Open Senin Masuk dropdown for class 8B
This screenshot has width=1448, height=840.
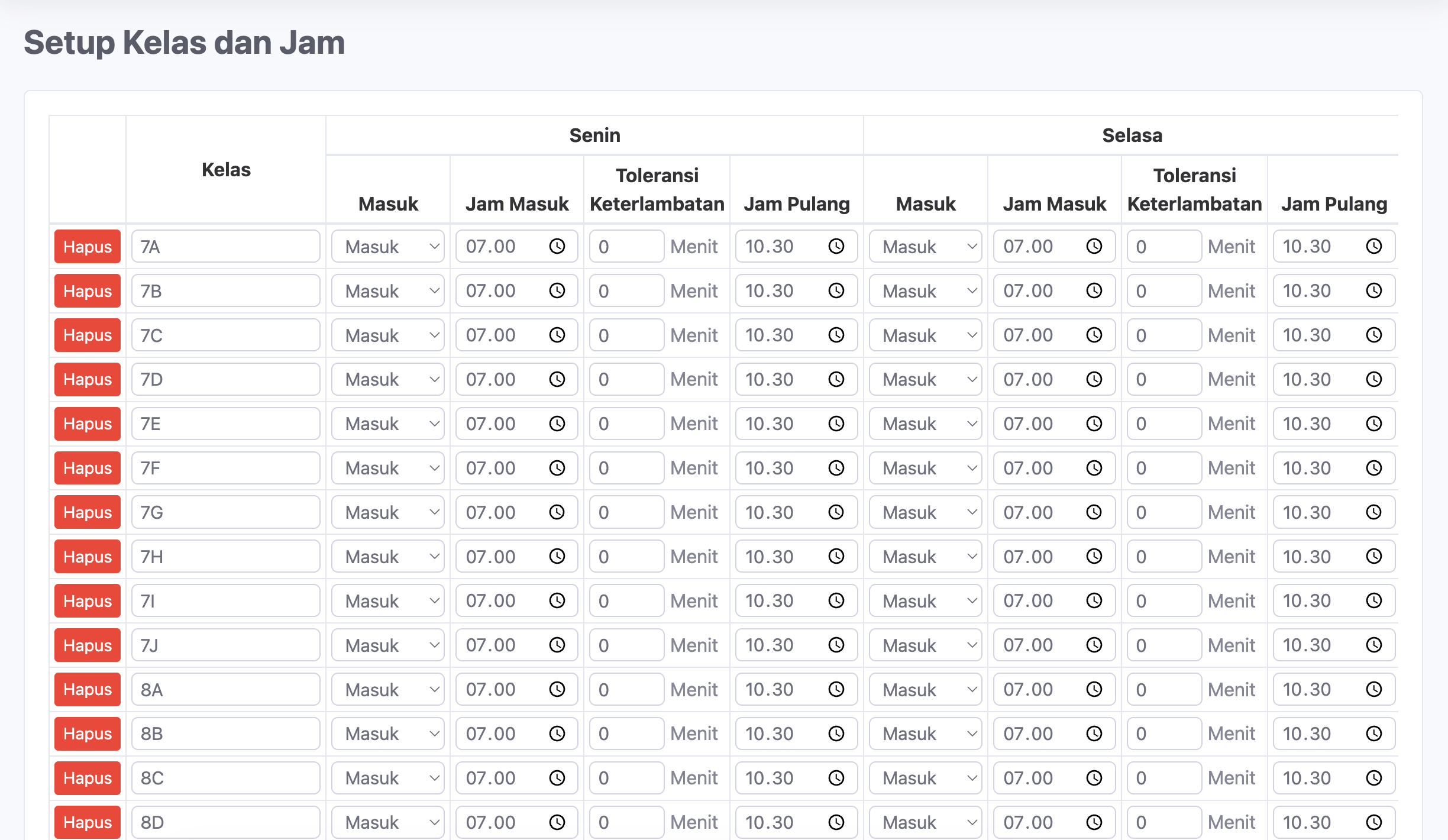[388, 734]
